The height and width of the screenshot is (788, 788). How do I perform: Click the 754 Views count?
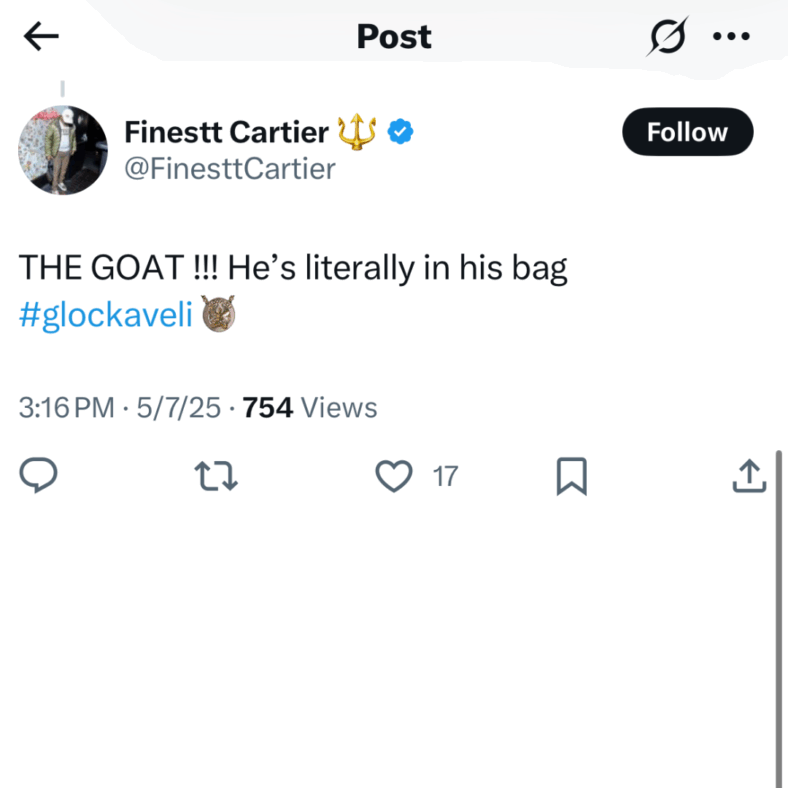point(310,407)
